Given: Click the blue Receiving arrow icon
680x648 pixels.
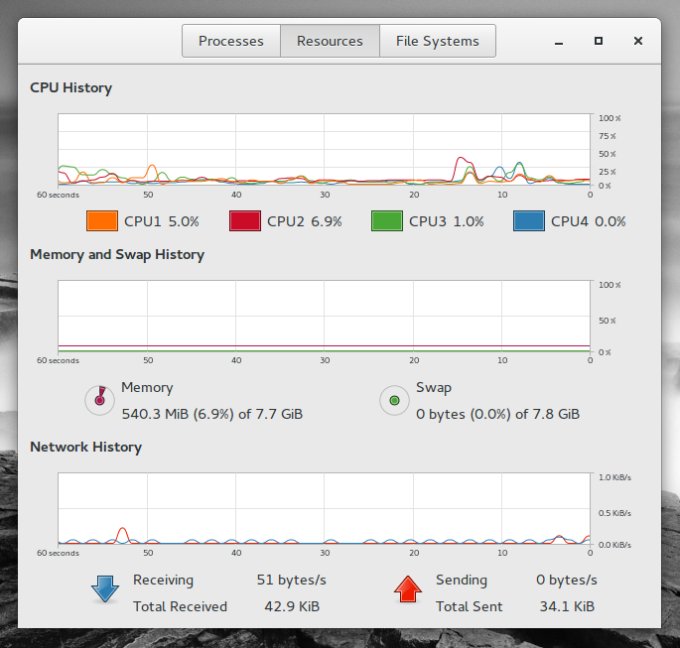Looking at the screenshot, I should (105, 589).
